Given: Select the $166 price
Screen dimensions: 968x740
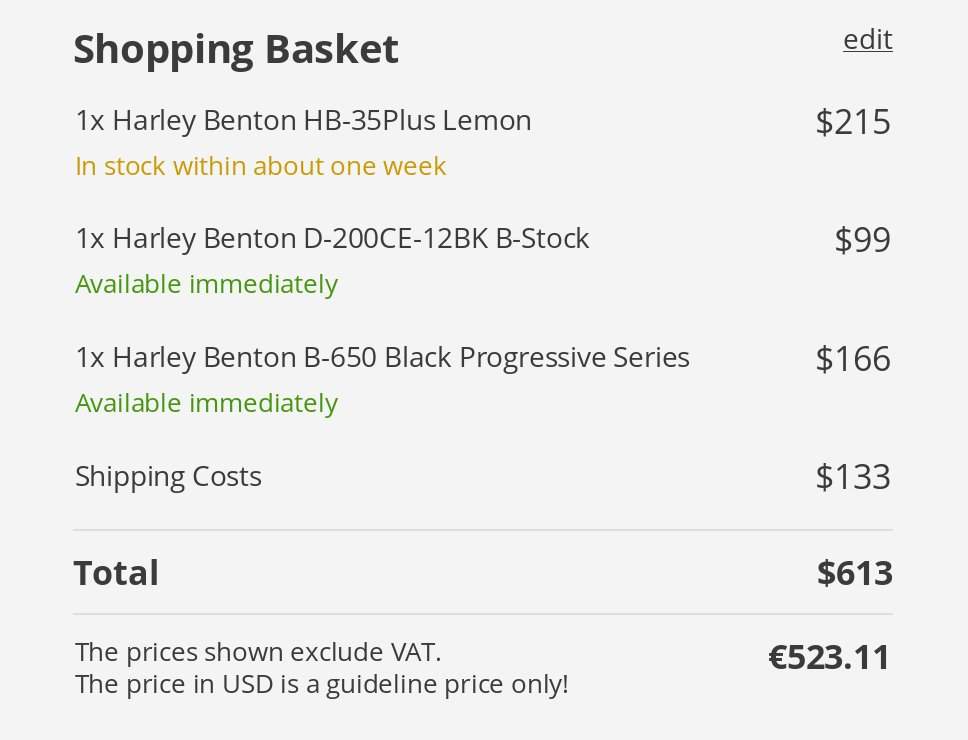Looking at the screenshot, I should pos(852,359).
